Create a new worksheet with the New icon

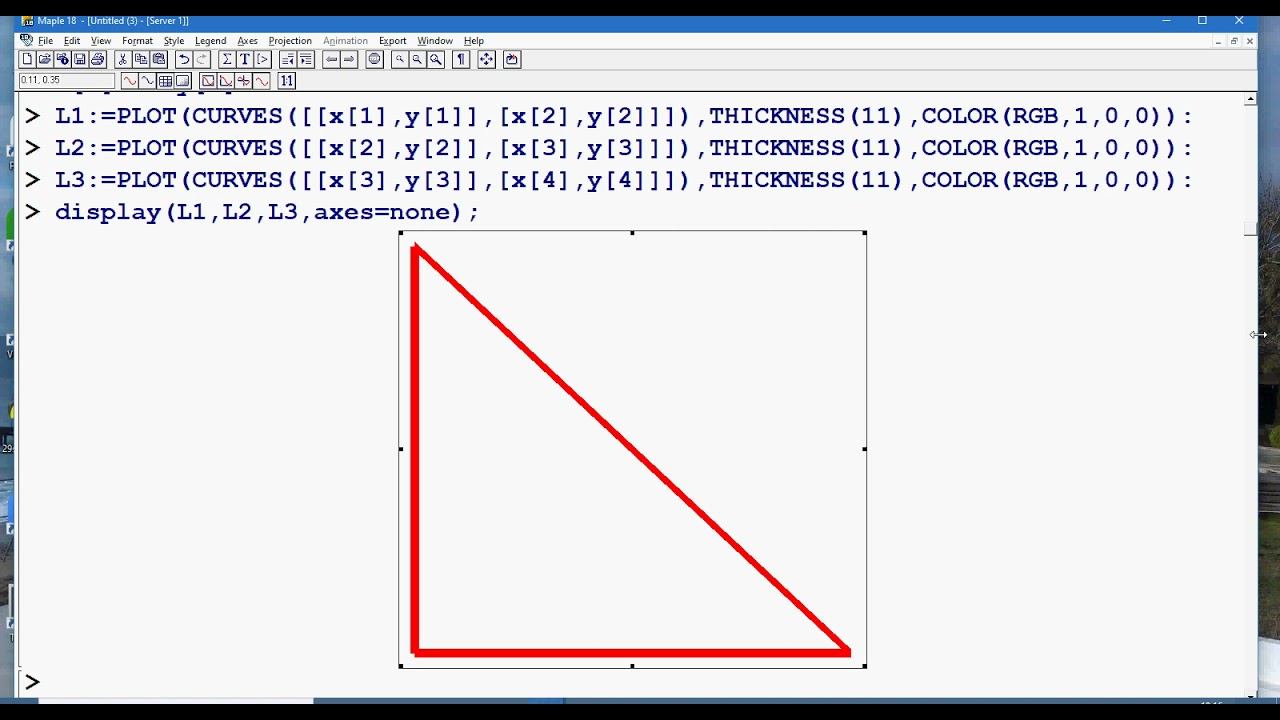click(x=27, y=59)
